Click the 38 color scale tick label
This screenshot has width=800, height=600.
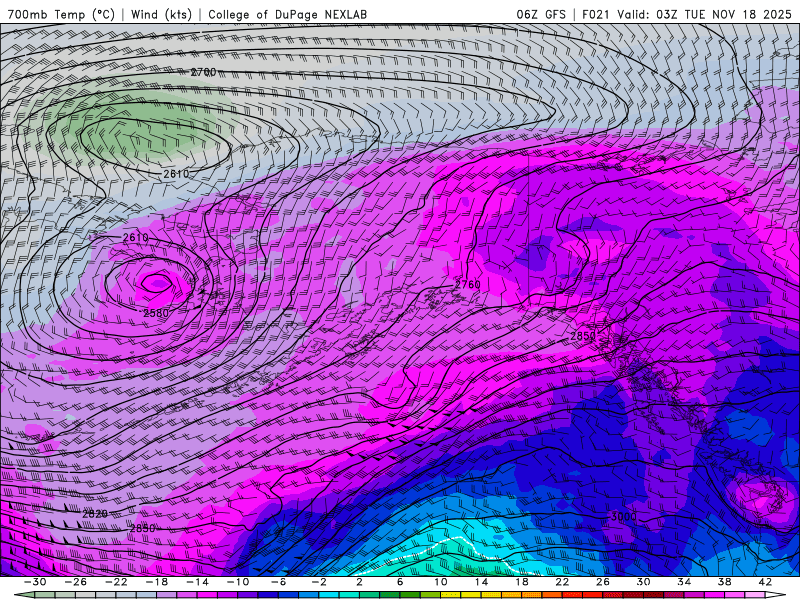coord(724,582)
